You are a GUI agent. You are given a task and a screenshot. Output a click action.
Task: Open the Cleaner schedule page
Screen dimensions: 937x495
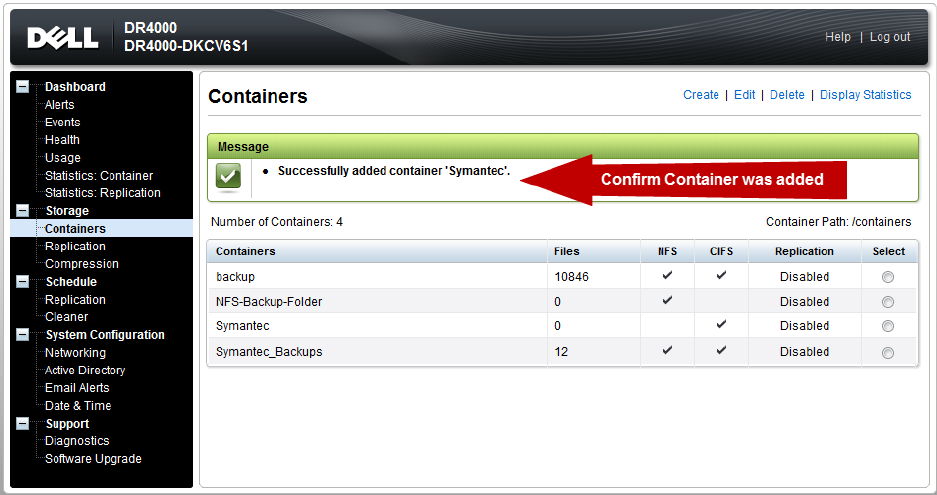[66, 317]
